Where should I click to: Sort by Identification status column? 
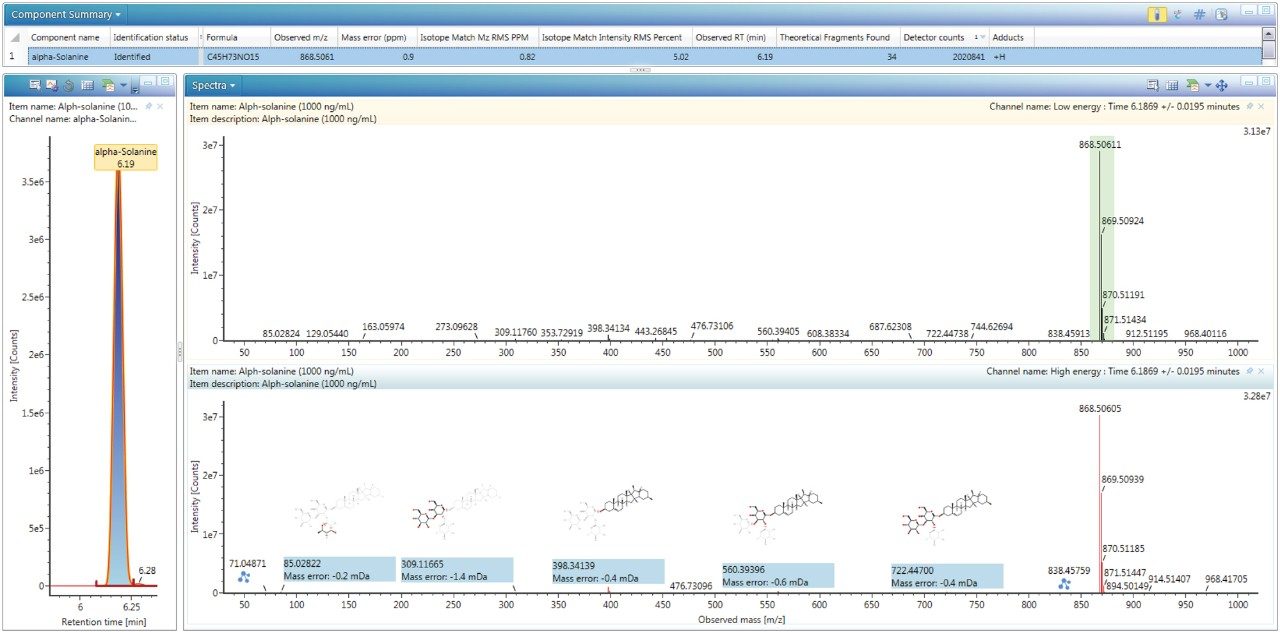(153, 37)
